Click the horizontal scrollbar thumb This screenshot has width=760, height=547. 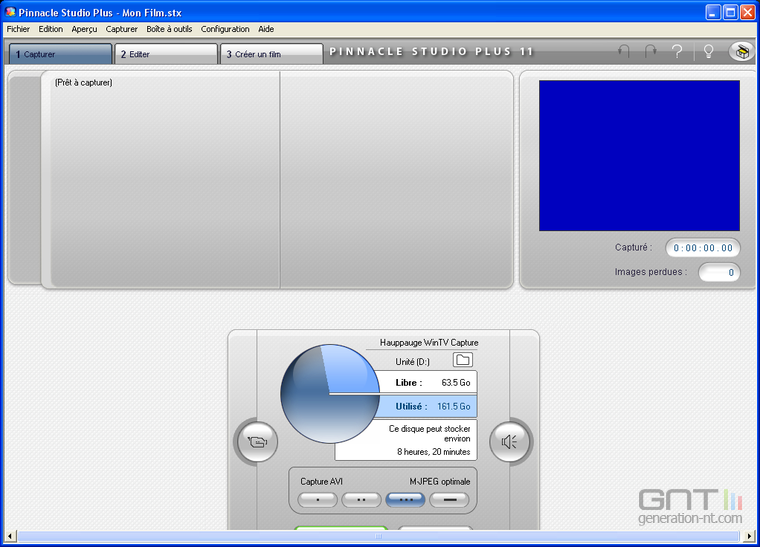click(x=378, y=536)
